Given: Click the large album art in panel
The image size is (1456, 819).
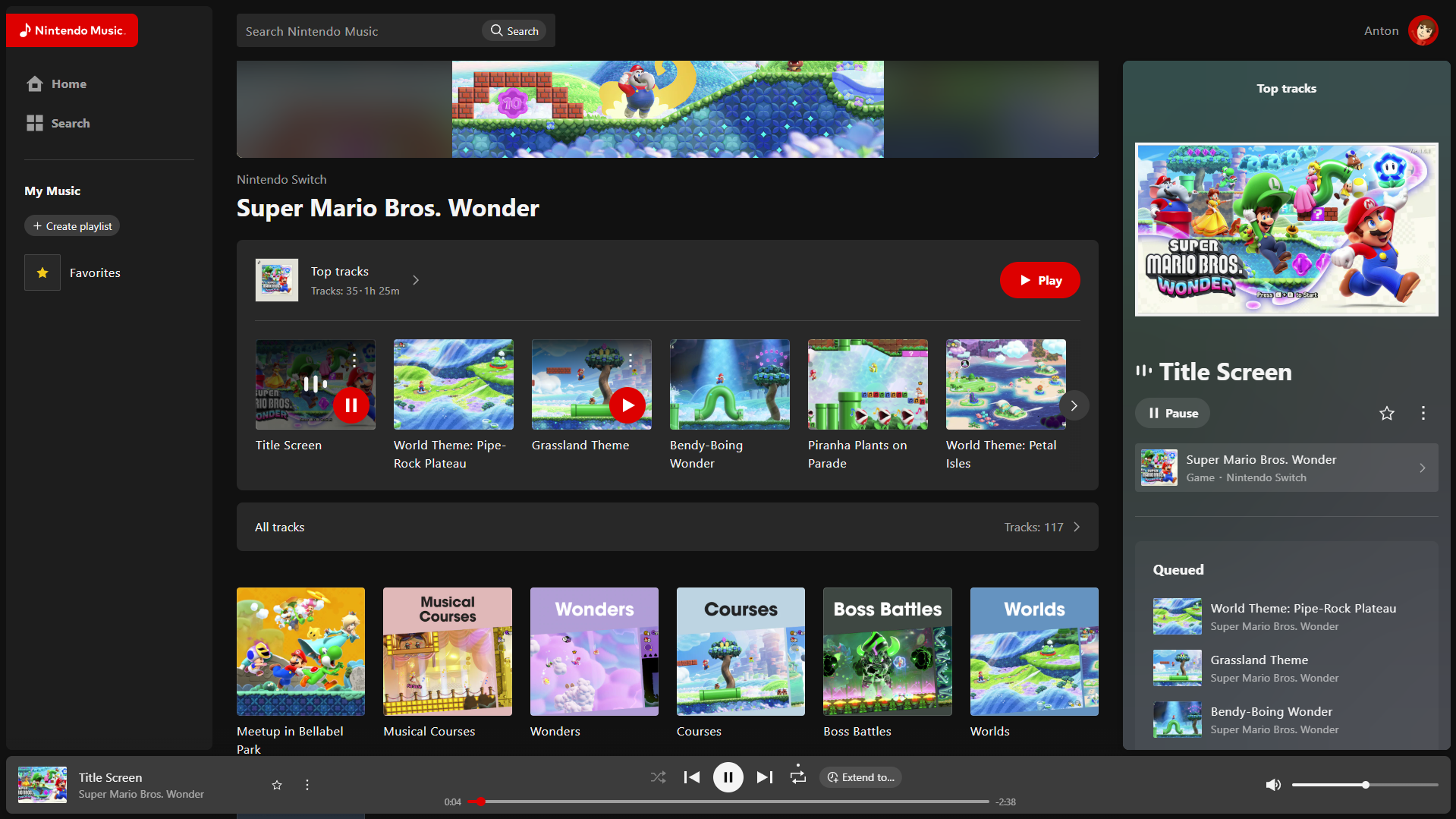Looking at the screenshot, I should pyautogui.click(x=1287, y=229).
